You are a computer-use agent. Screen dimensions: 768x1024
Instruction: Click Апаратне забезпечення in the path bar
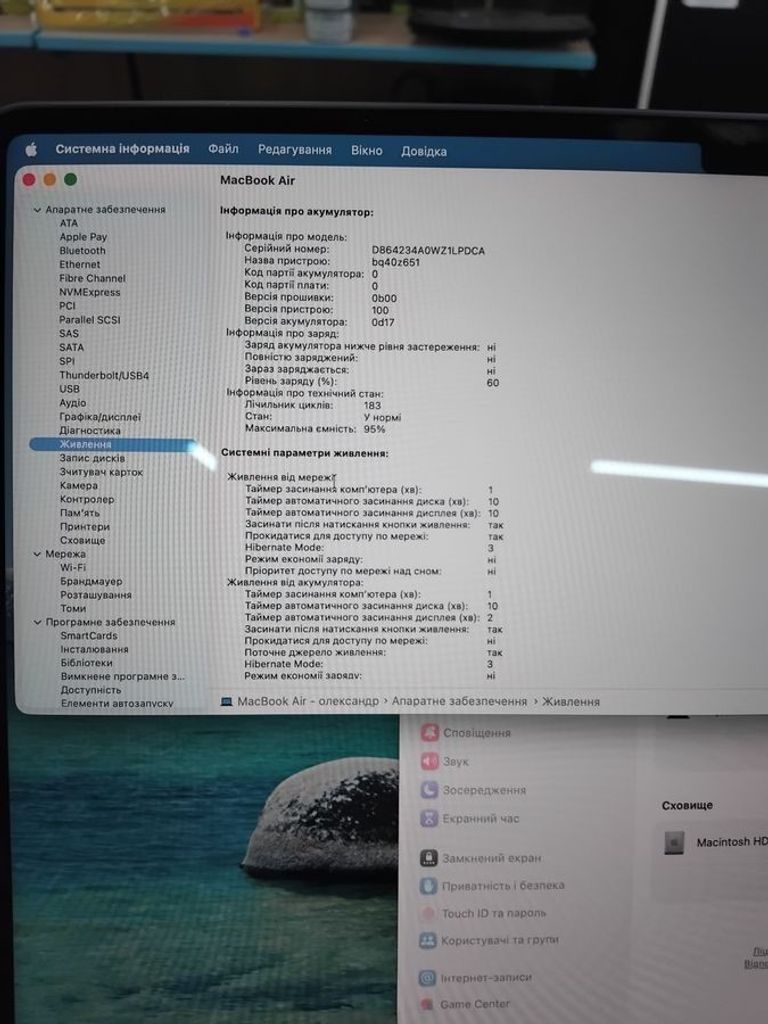coord(459,701)
